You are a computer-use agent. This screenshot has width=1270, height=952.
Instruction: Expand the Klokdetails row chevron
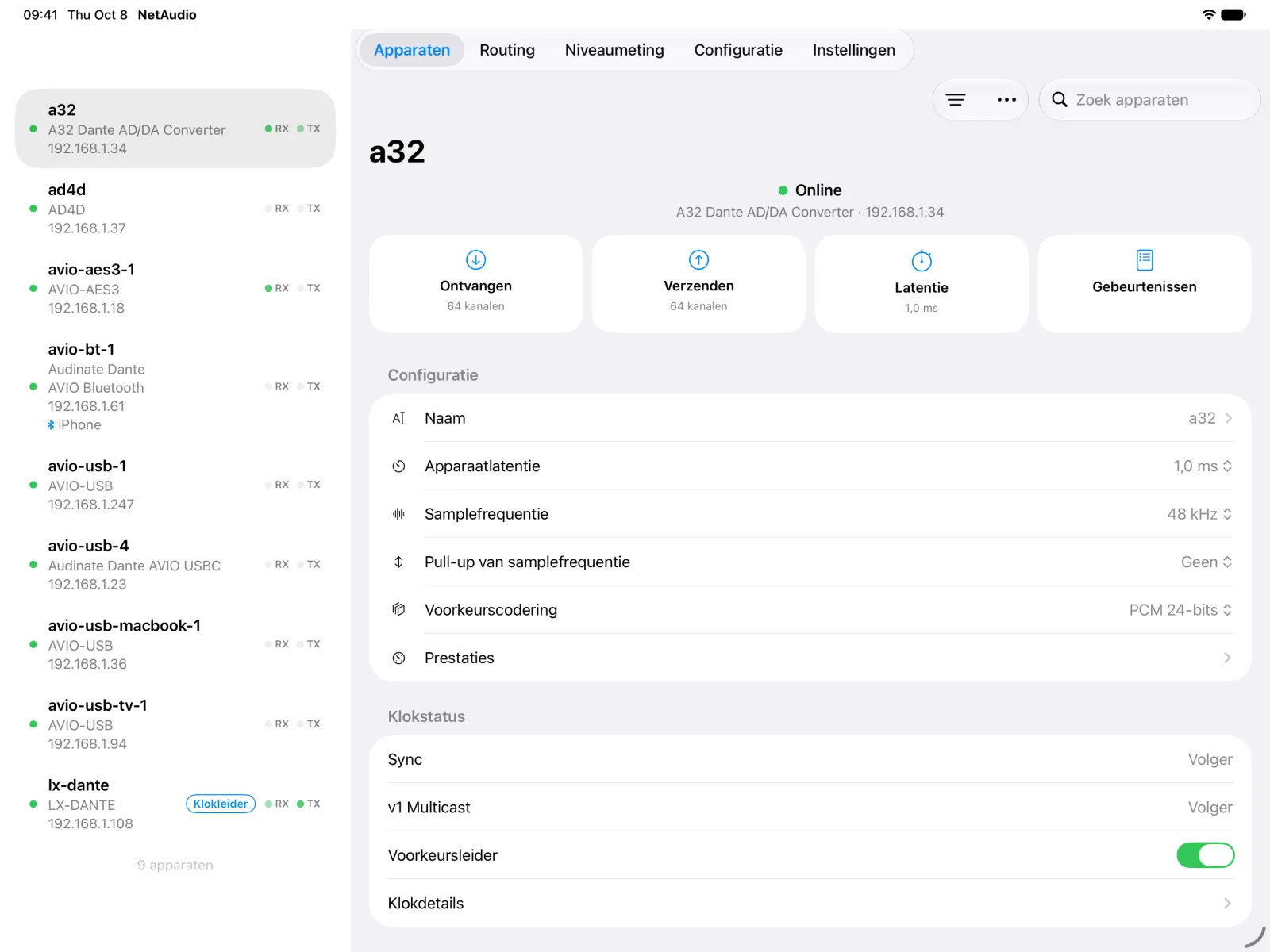point(1227,904)
